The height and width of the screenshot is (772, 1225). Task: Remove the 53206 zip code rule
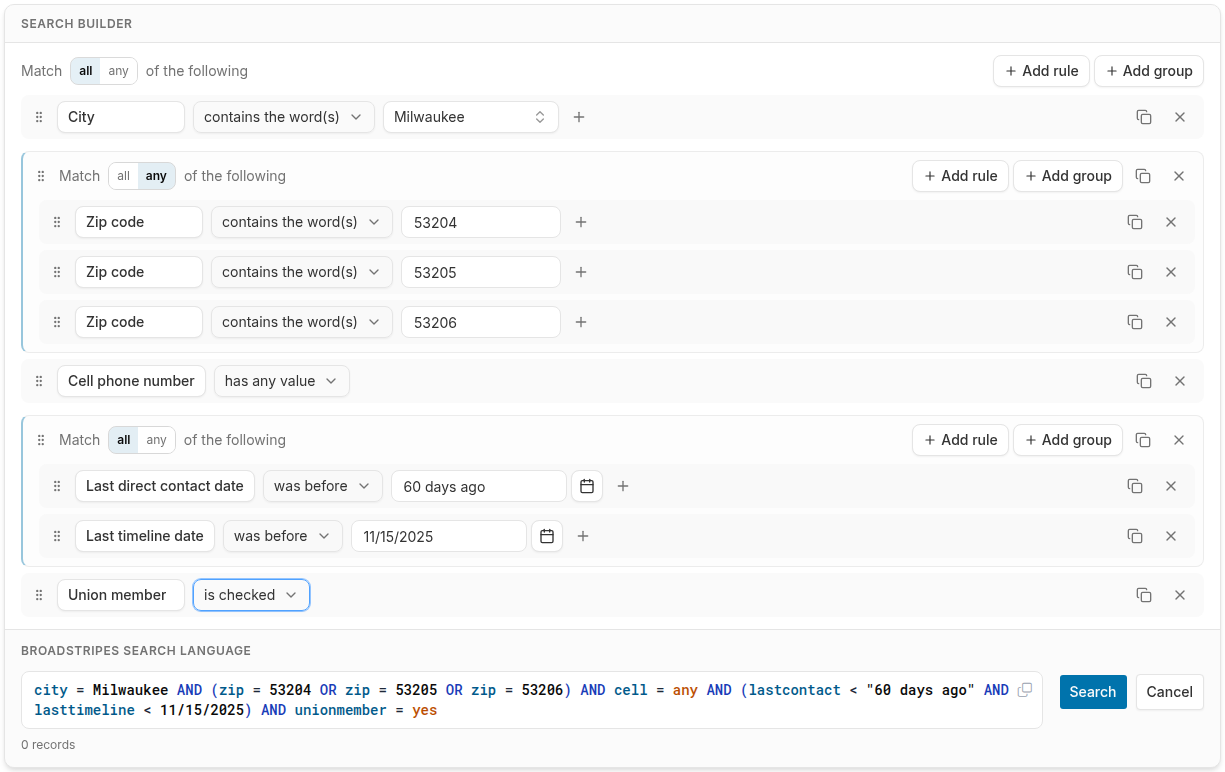pos(1171,322)
